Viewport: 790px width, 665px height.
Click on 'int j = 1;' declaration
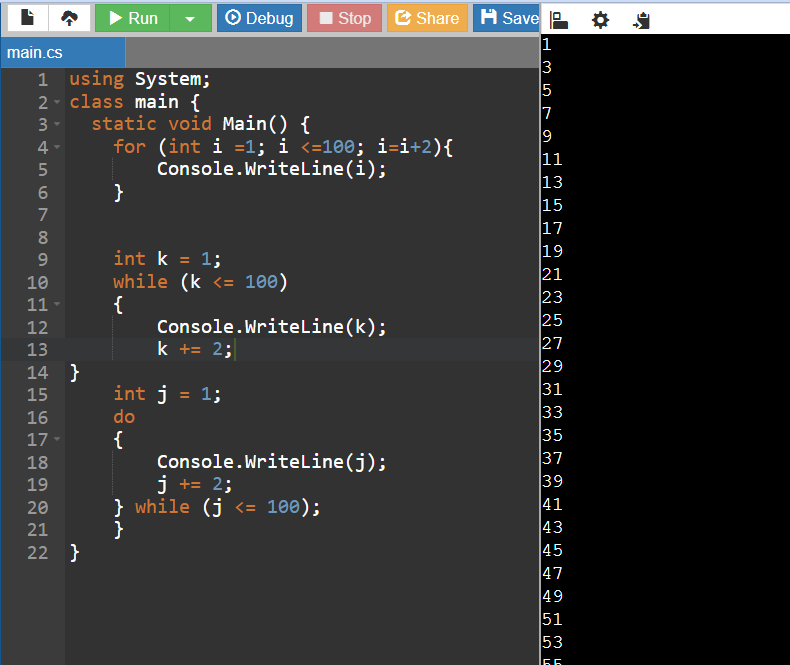tap(167, 394)
